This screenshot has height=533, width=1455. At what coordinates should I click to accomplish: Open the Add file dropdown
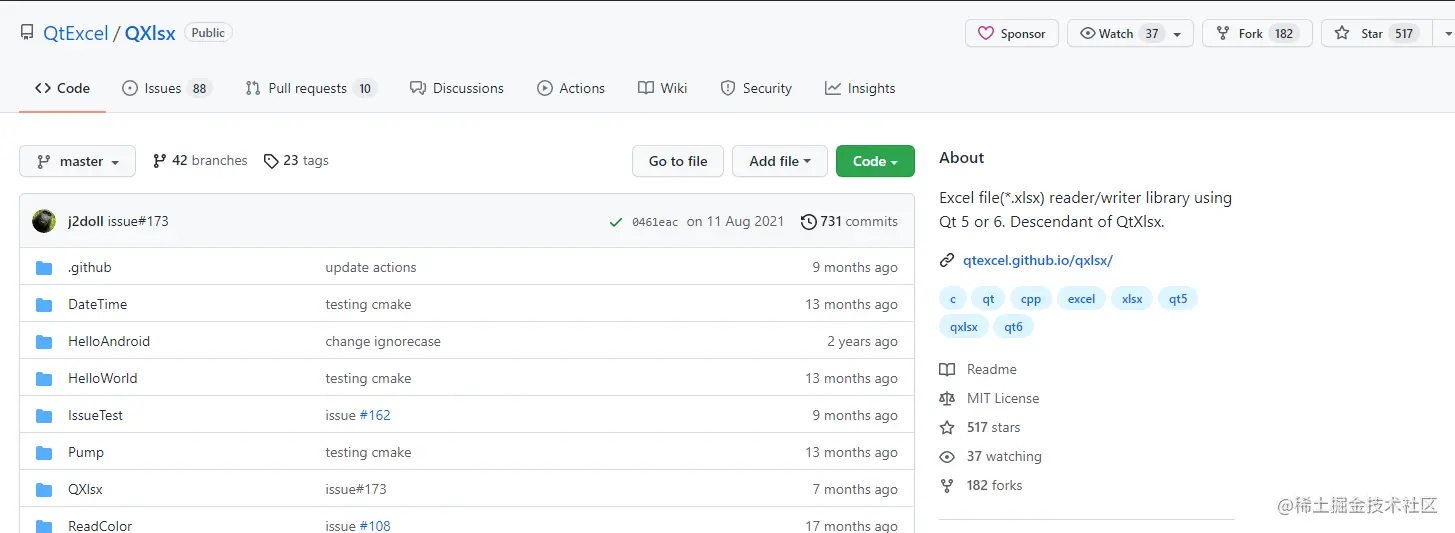(x=780, y=161)
